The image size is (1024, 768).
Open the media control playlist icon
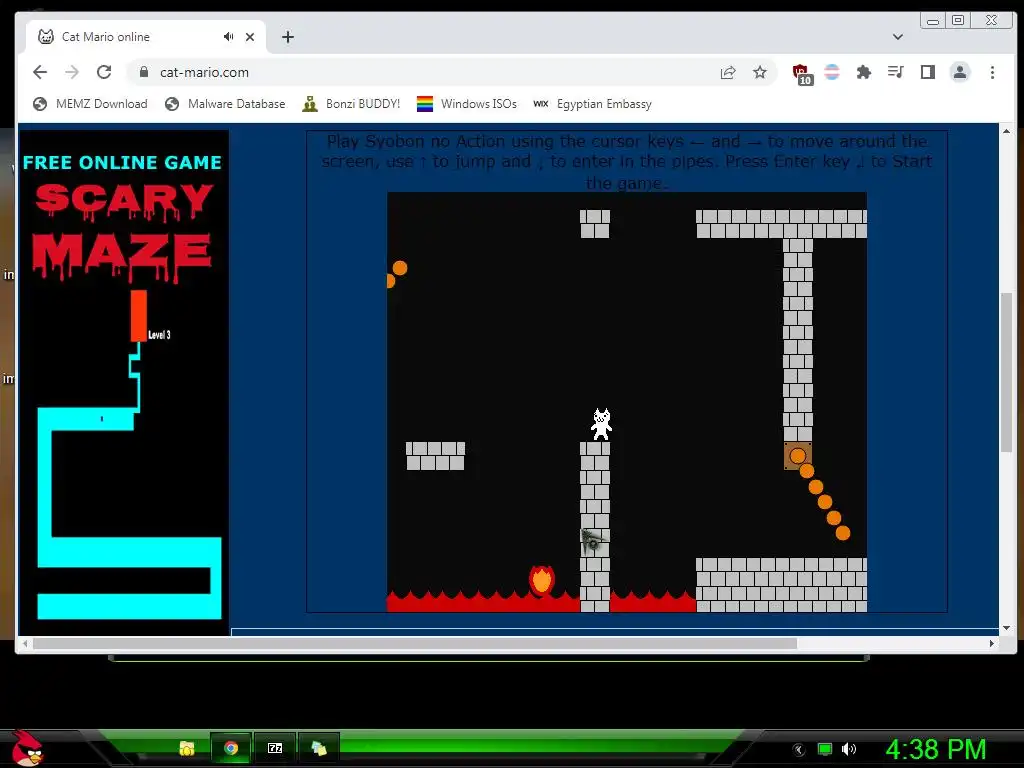tap(895, 72)
